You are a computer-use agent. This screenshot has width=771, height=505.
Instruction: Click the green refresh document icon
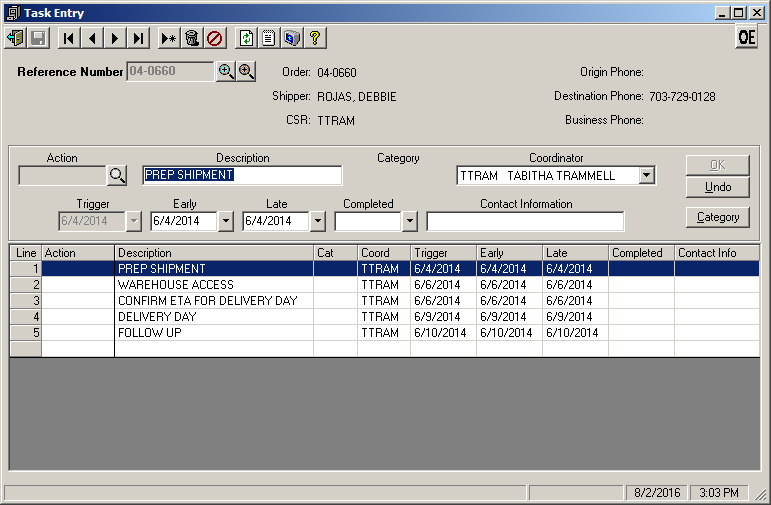[246, 38]
